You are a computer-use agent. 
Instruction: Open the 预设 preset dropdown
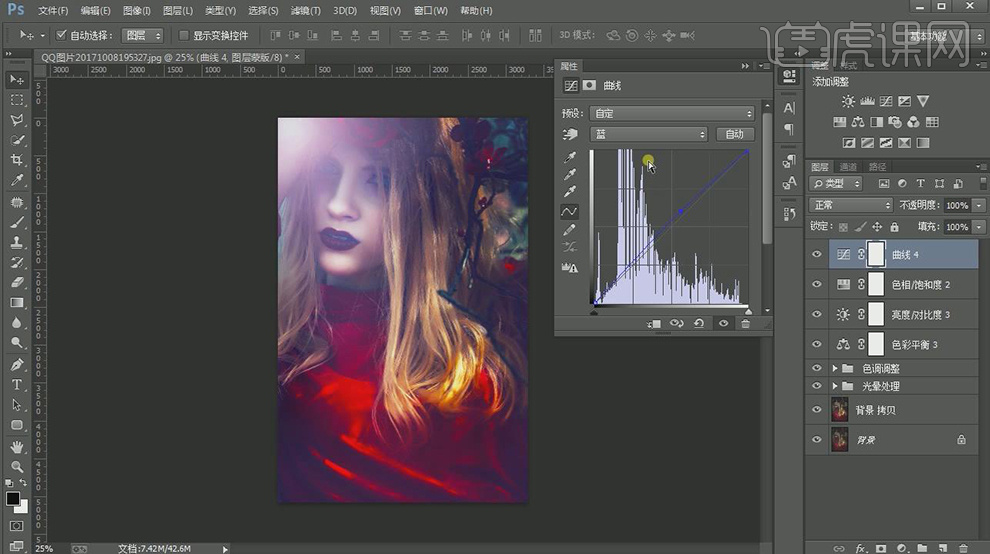pos(671,114)
